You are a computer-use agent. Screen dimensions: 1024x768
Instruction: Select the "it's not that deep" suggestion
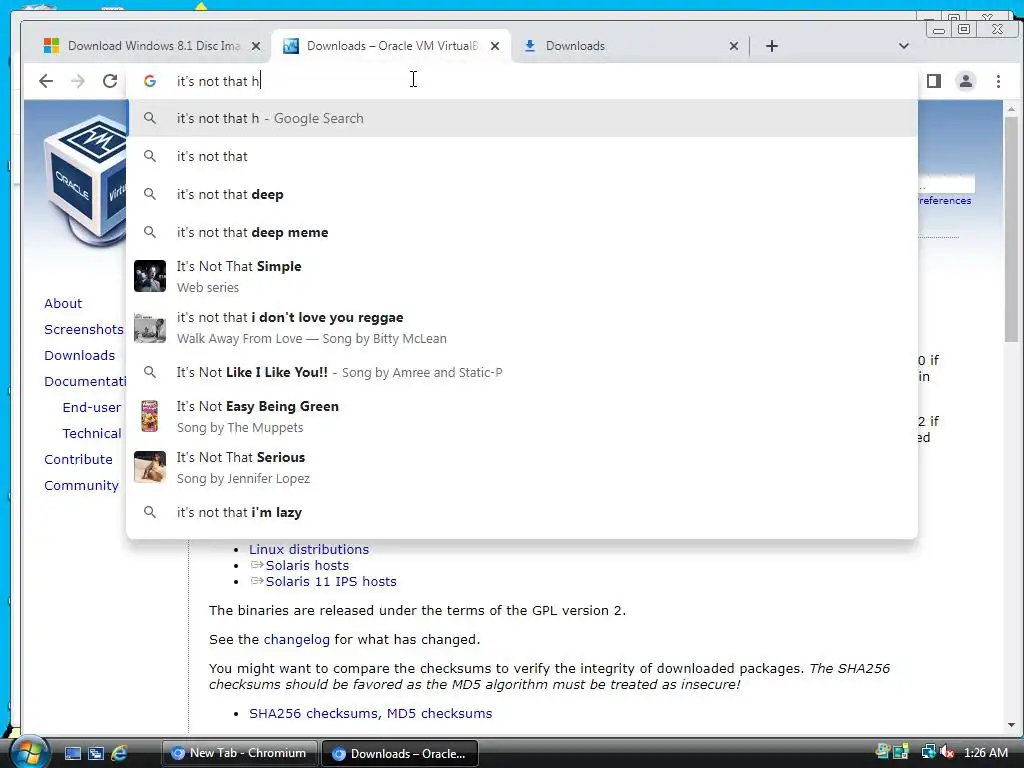click(522, 194)
